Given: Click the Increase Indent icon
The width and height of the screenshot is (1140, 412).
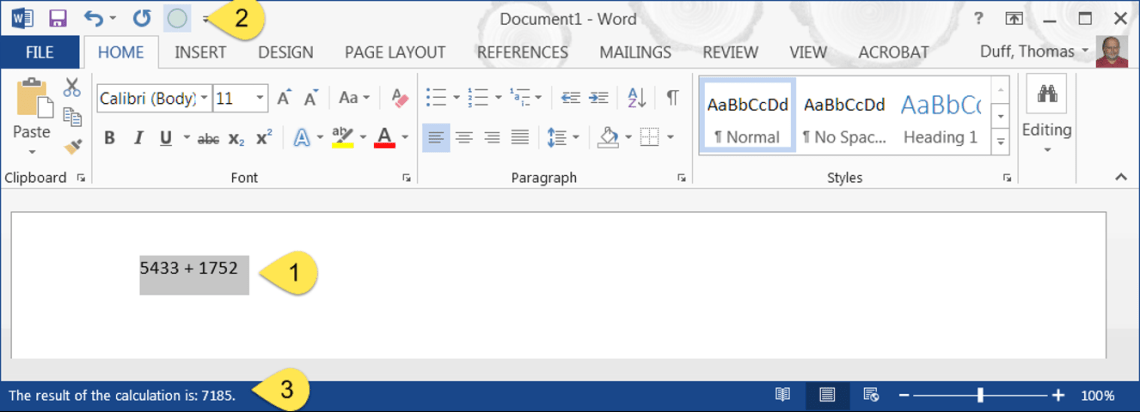Looking at the screenshot, I should tap(598, 97).
